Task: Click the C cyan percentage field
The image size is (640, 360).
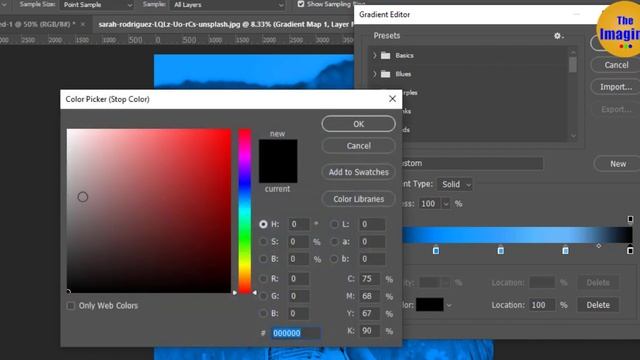Action: pyautogui.click(x=370, y=279)
